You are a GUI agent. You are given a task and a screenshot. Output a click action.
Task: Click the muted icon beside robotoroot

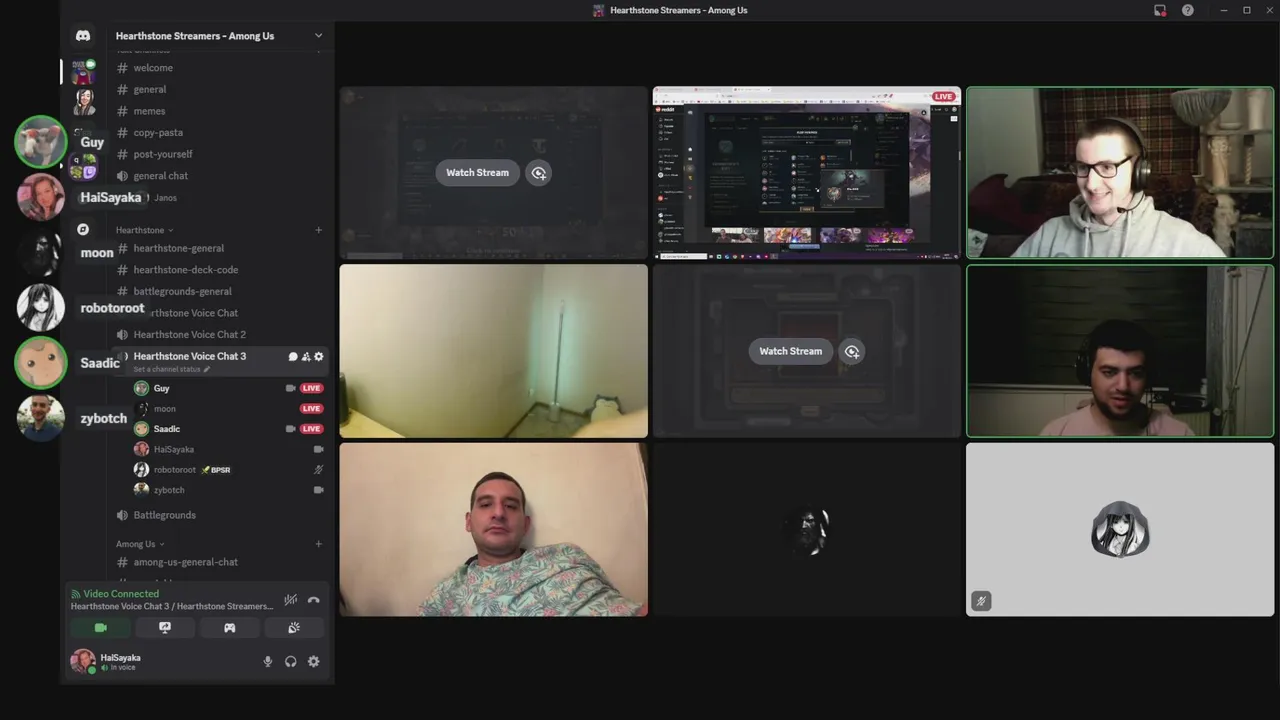pos(319,469)
